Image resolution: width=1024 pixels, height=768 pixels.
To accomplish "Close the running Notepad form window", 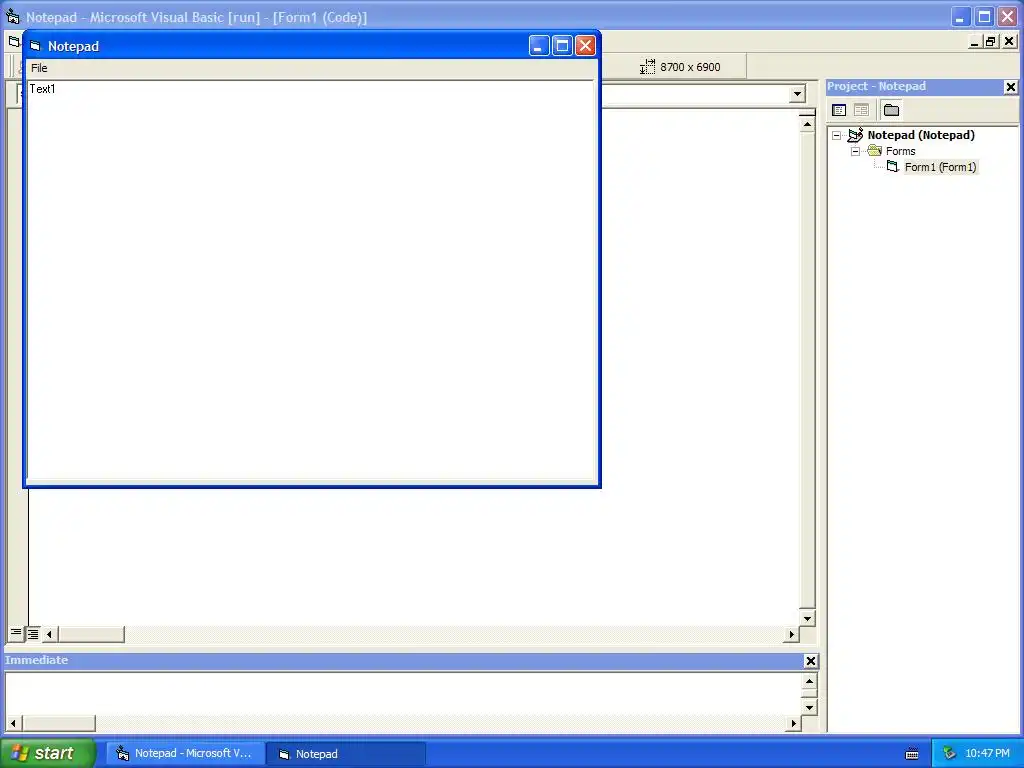I will 585,46.
